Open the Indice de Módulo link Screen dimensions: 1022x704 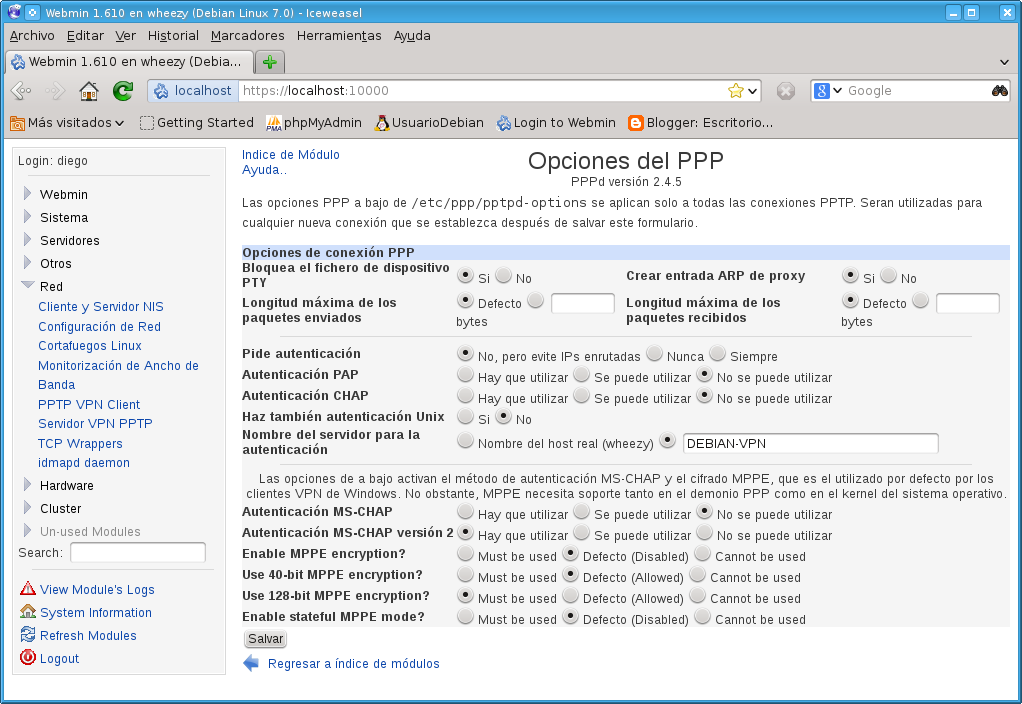click(x=291, y=154)
